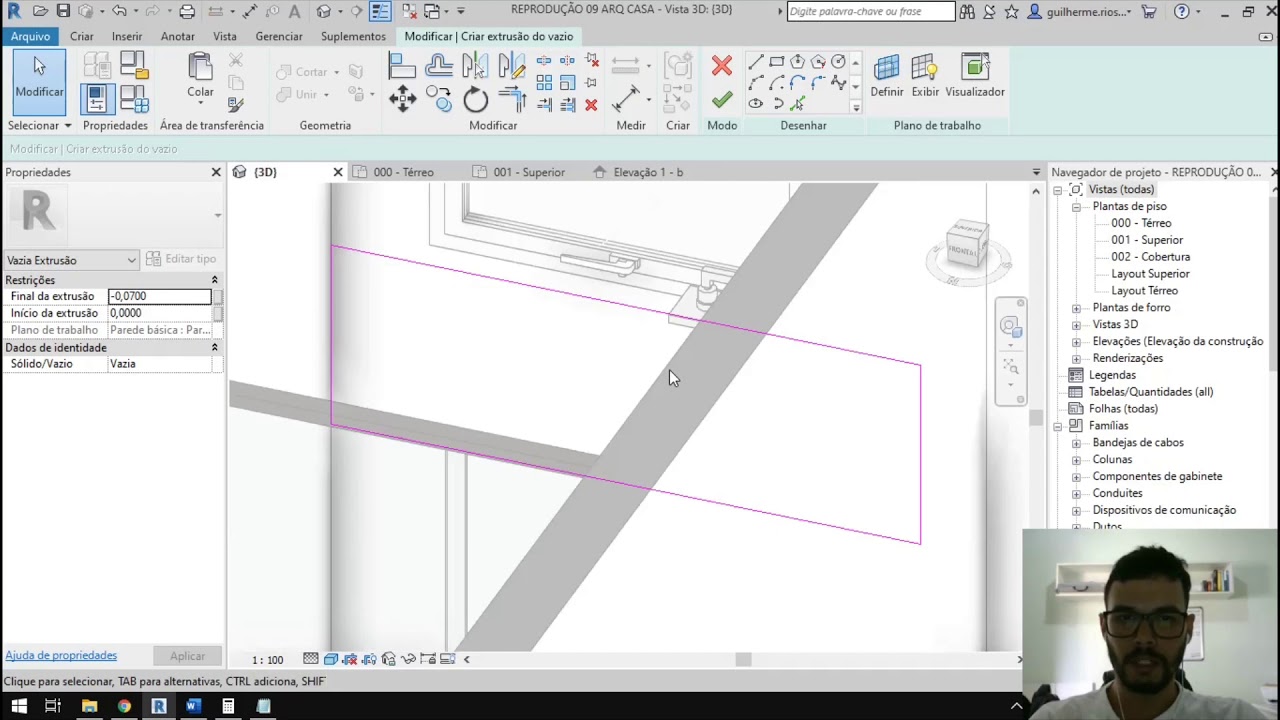This screenshot has height=720, width=1280.
Task: Click the Thin Lines icon in quick access toolbar
Action: click(380, 11)
